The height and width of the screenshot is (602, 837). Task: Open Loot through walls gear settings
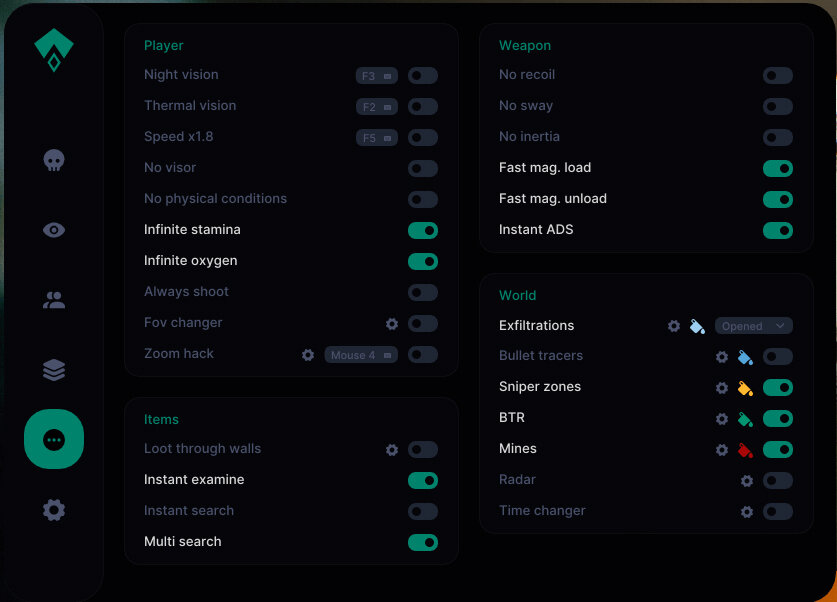click(392, 449)
